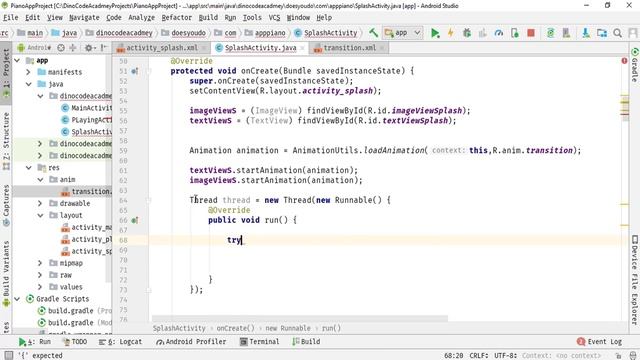Viewport: 640px width, 360px height.
Task: Collapse the Gradle Scripts node
Action: [17, 299]
